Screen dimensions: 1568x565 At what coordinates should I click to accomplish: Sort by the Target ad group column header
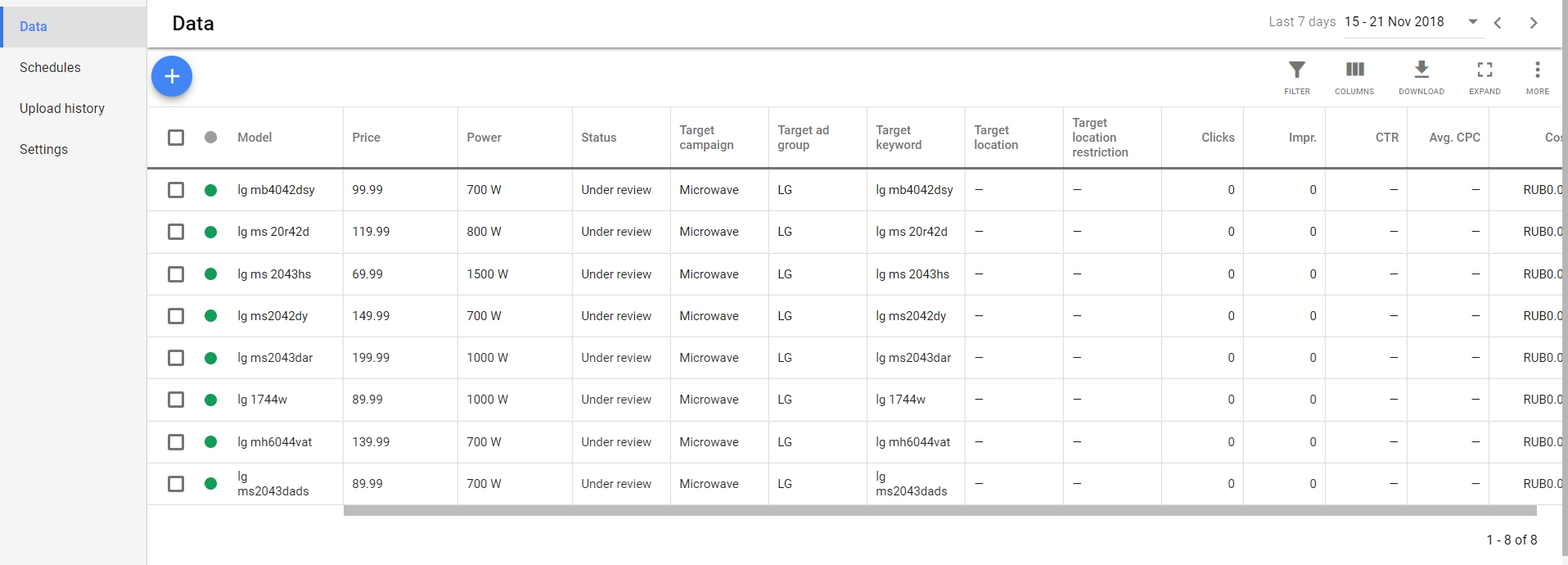[x=803, y=138]
